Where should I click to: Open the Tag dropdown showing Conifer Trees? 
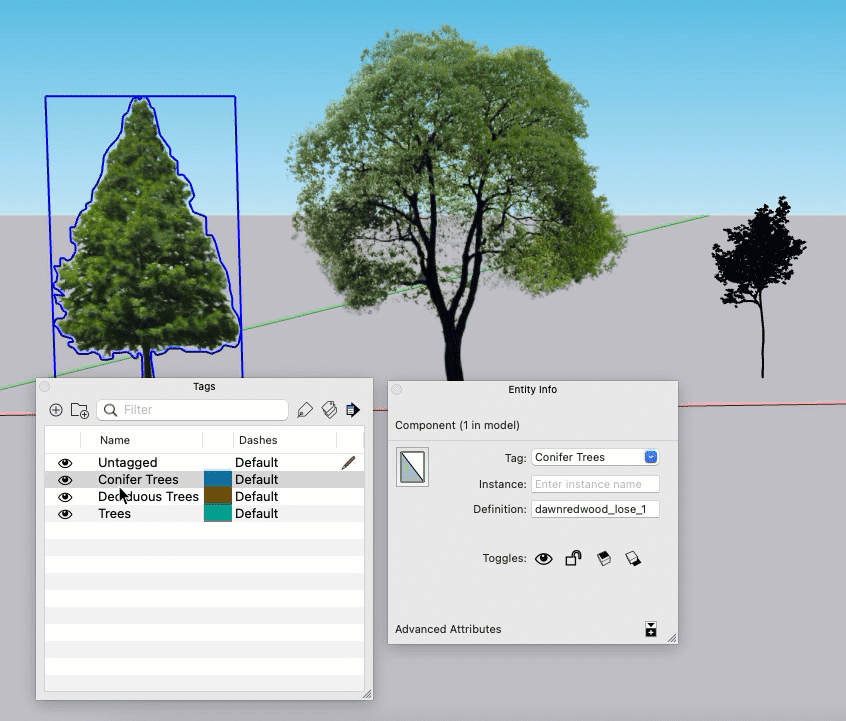(x=649, y=456)
